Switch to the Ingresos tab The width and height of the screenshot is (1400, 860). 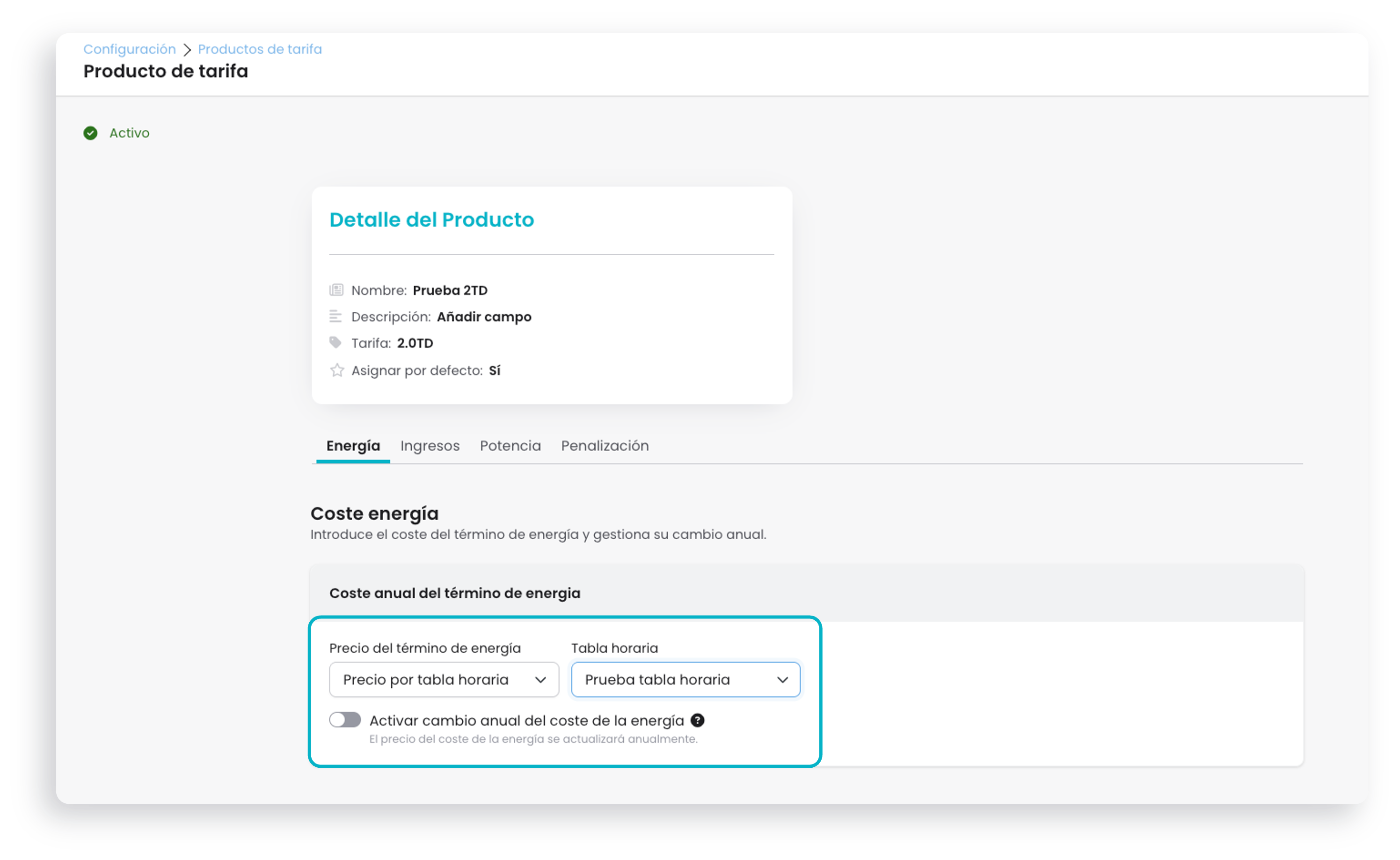[430, 446]
